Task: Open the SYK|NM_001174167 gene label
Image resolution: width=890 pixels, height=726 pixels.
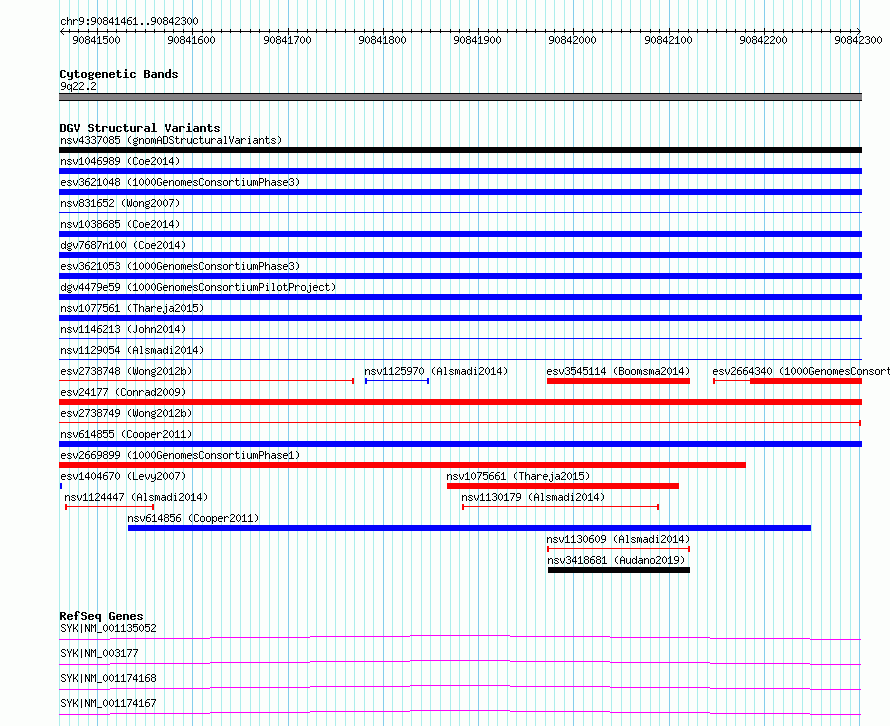Action: tap(108, 703)
